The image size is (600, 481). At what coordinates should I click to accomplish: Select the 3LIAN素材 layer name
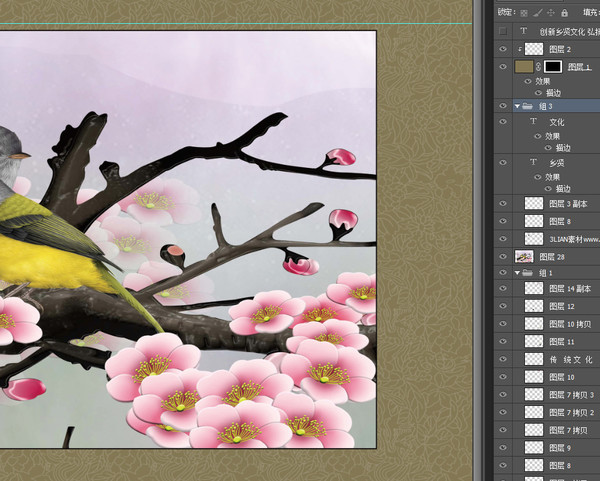(x=574, y=239)
